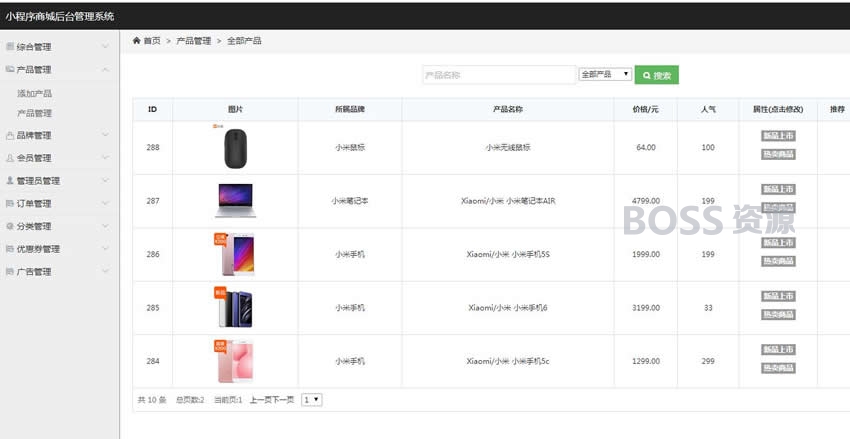The width and height of the screenshot is (850, 439).
Task: Open the 全部产品 filter dropdown
Action: click(605, 74)
